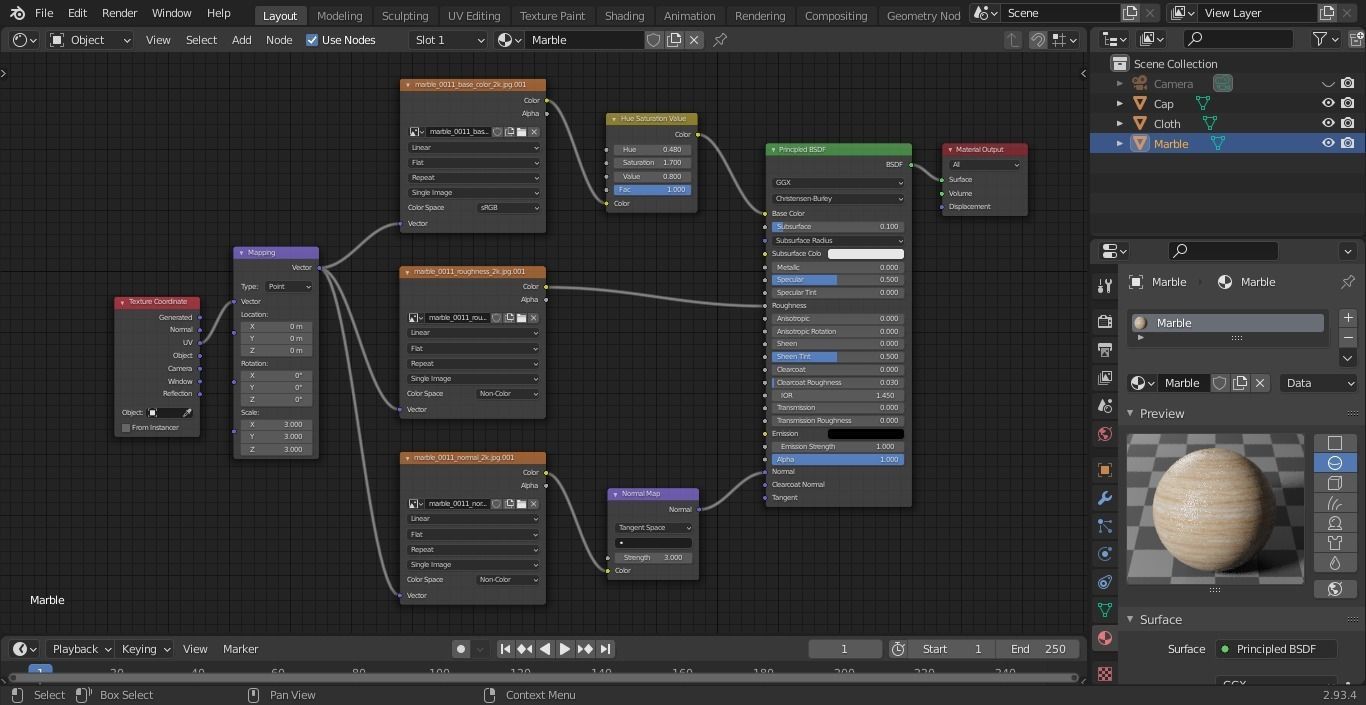The width and height of the screenshot is (1366, 705).
Task: Disable Cap object in renders
Action: click(x=1348, y=104)
